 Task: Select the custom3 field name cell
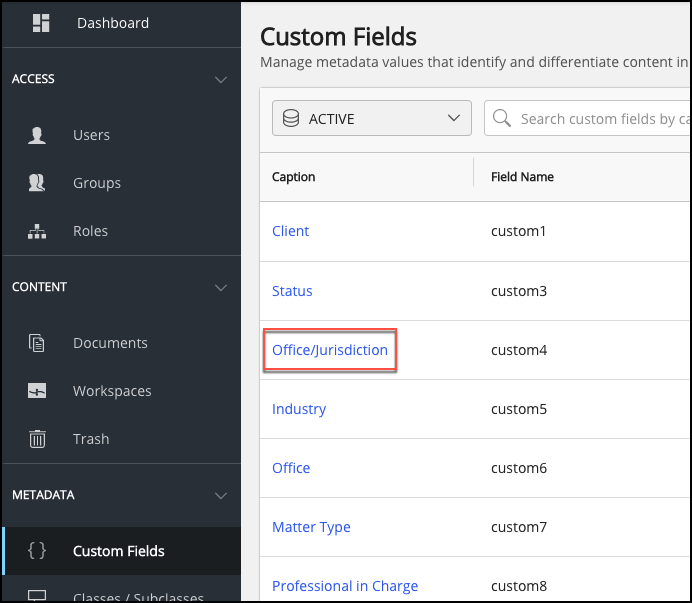pyautogui.click(x=519, y=291)
